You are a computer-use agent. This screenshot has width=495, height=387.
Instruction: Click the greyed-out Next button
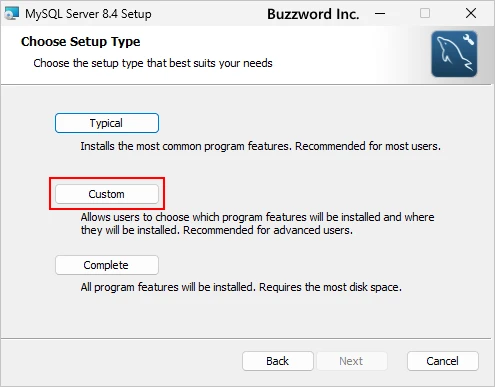(x=351, y=361)
